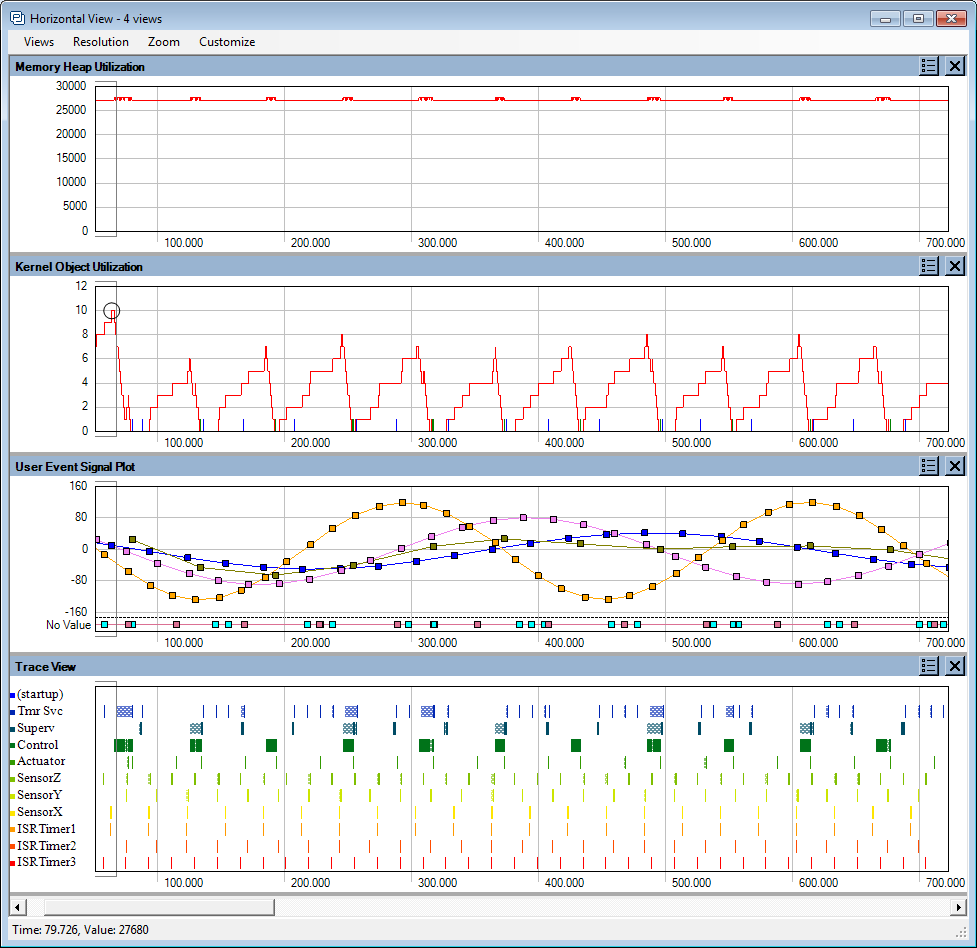Screen dimensions: 977x948
Task: Click the window resize grip at corner
Action: 960,932
